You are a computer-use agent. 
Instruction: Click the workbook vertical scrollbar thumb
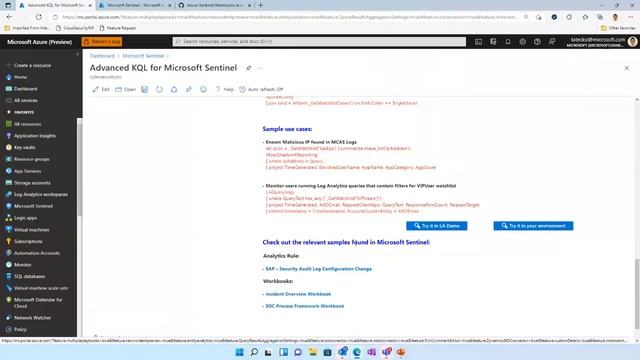[637, 293]
